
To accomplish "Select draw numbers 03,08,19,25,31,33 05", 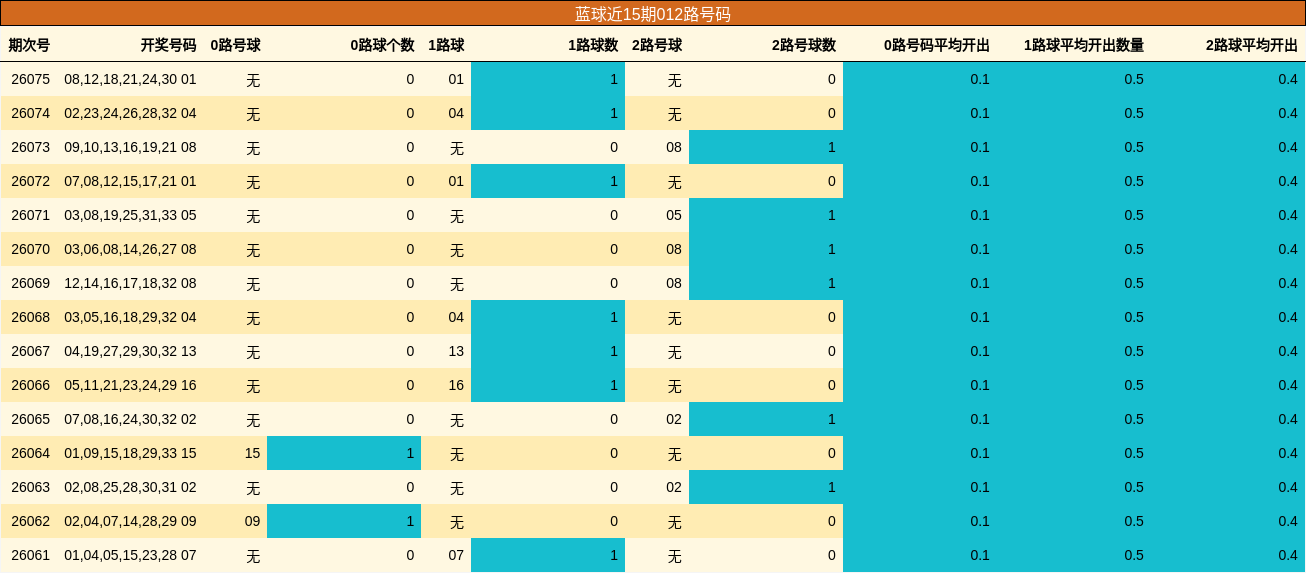I will pyautogui.click(x=130, y=215).
